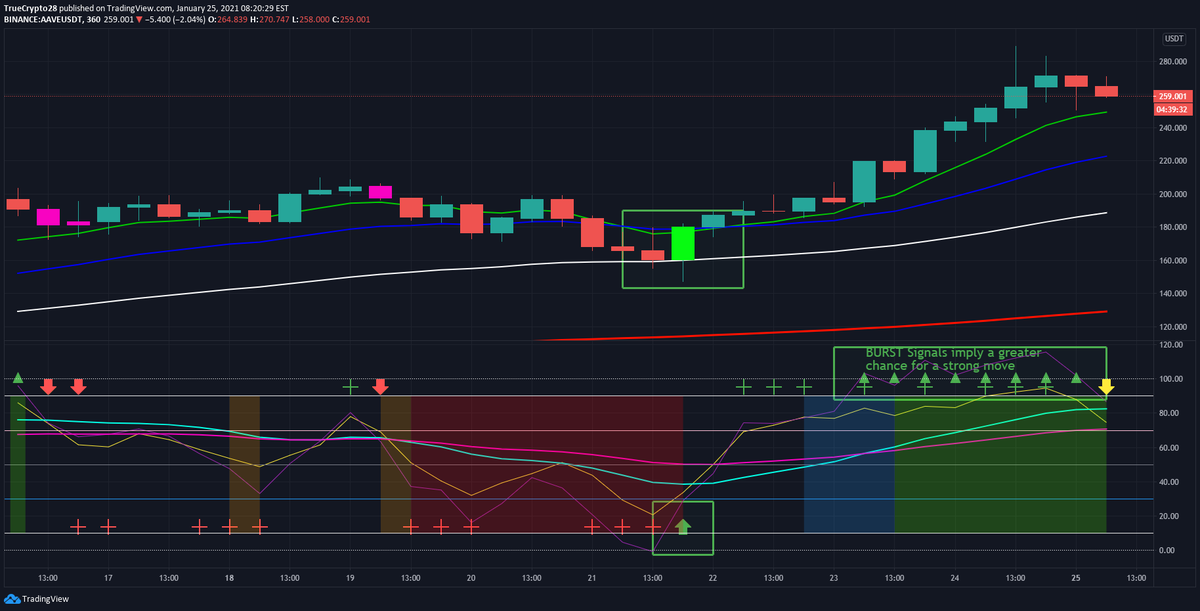
Task: Click date label 17 on the time axis
Action: point(108,578)
